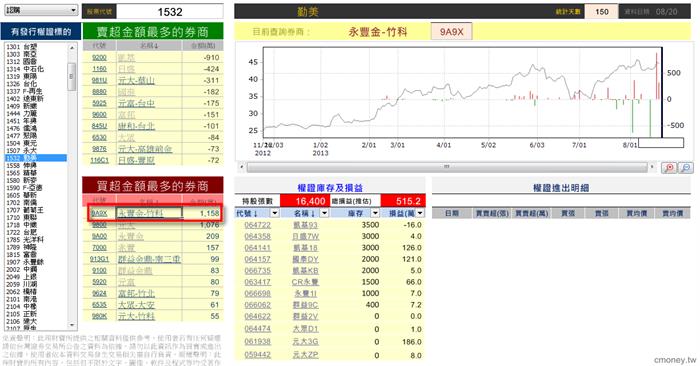This screenshot has height=366, width=700.
Task: Open seller broker code link 9200
Action: (99, 58)
